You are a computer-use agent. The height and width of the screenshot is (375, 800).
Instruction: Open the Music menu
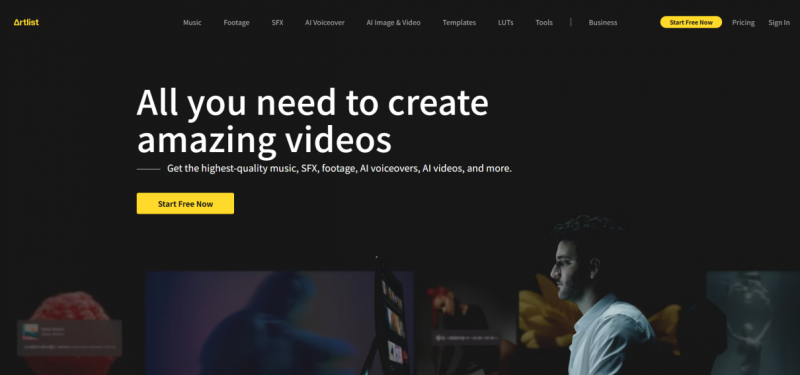192,22
